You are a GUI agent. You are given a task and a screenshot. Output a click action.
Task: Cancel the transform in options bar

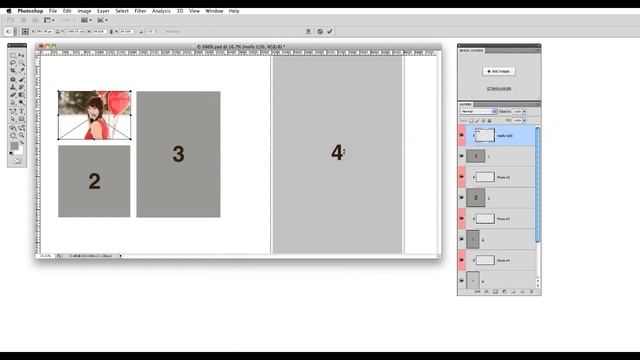(x=320, y=31)
